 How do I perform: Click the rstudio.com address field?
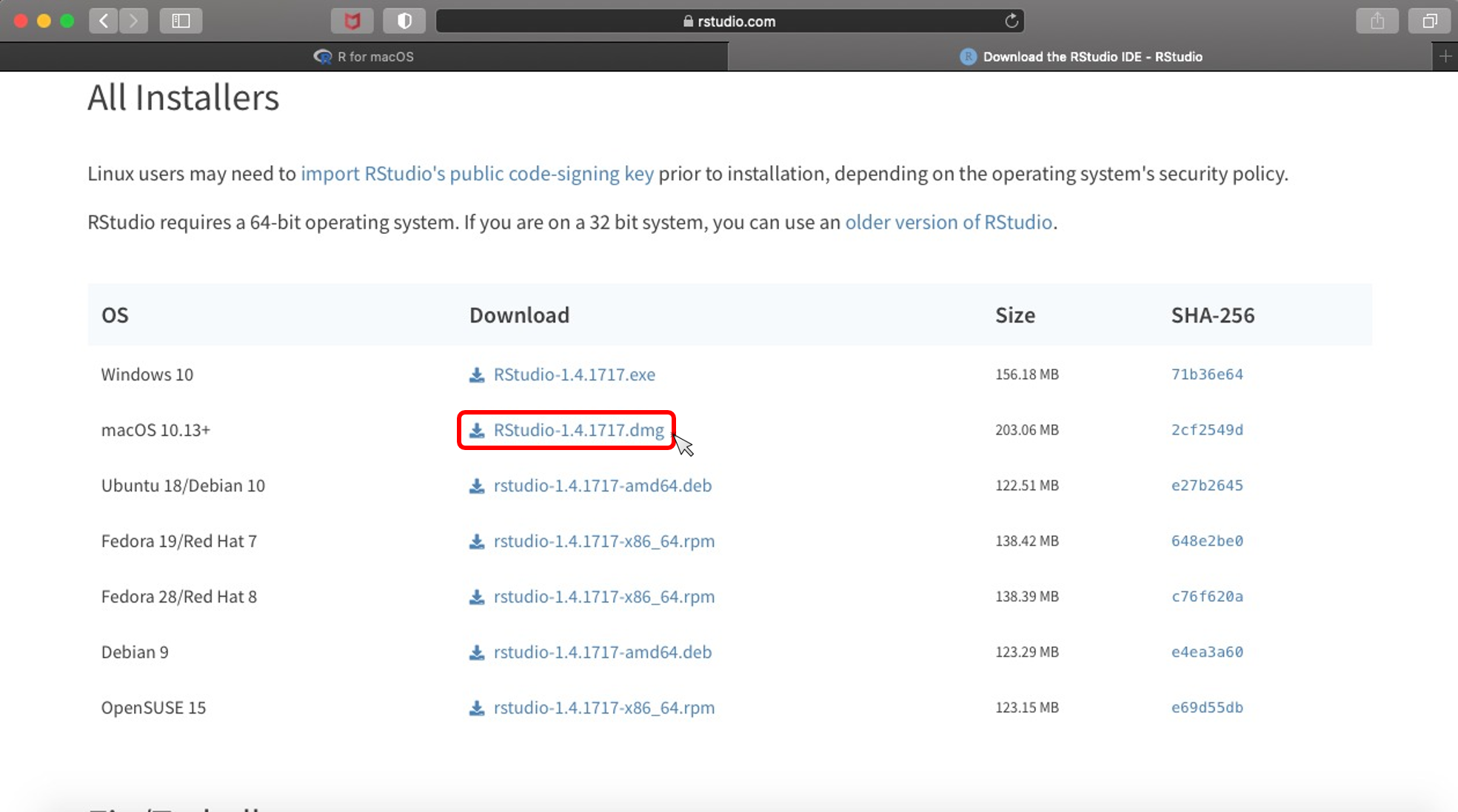729,21
